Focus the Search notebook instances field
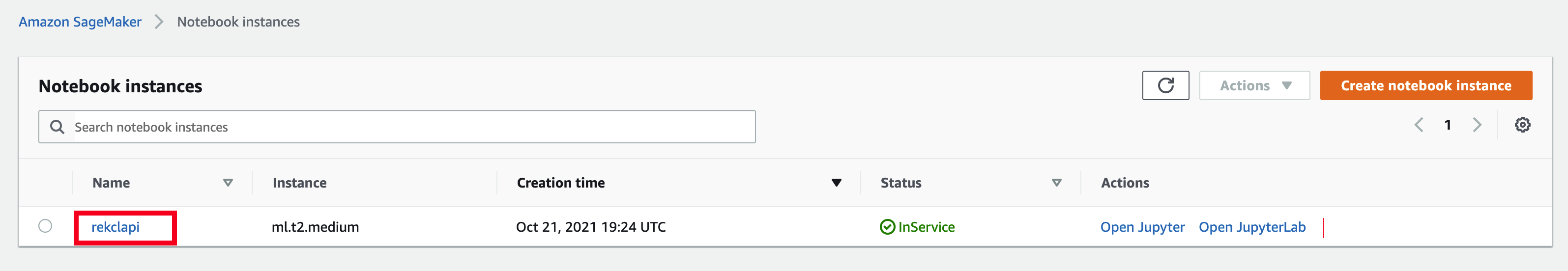 tap(397, 127)
